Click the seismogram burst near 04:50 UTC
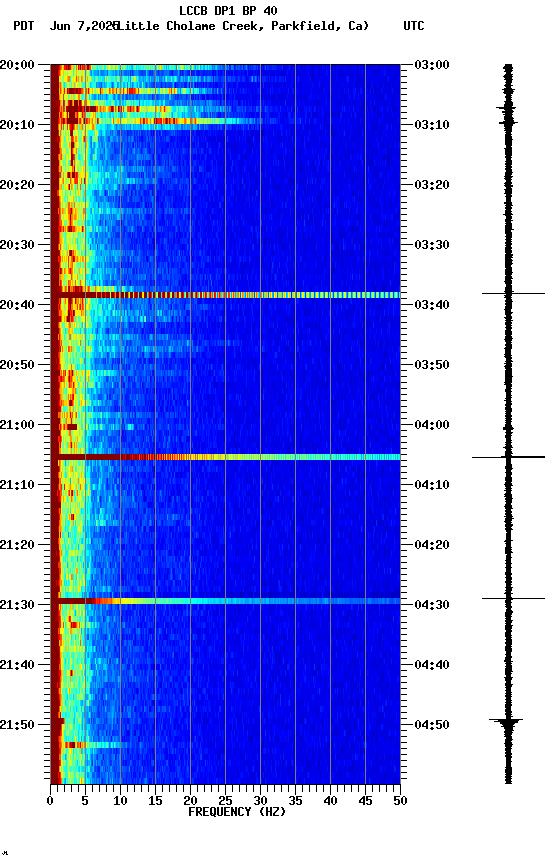The height and width of the screenshot is (864, 552). (x=507, y=723)
